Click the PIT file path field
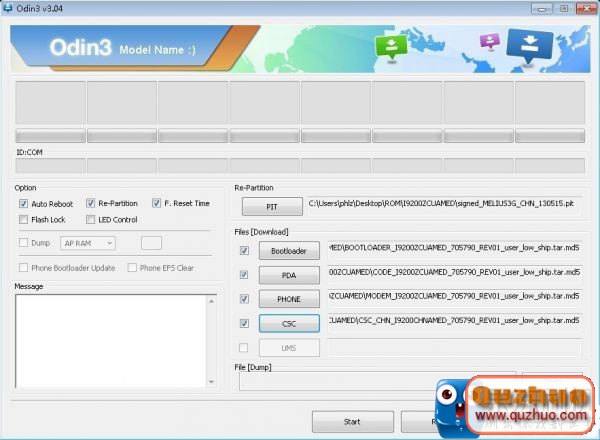This screenshot has width=600, height=440. pos(445,205)
